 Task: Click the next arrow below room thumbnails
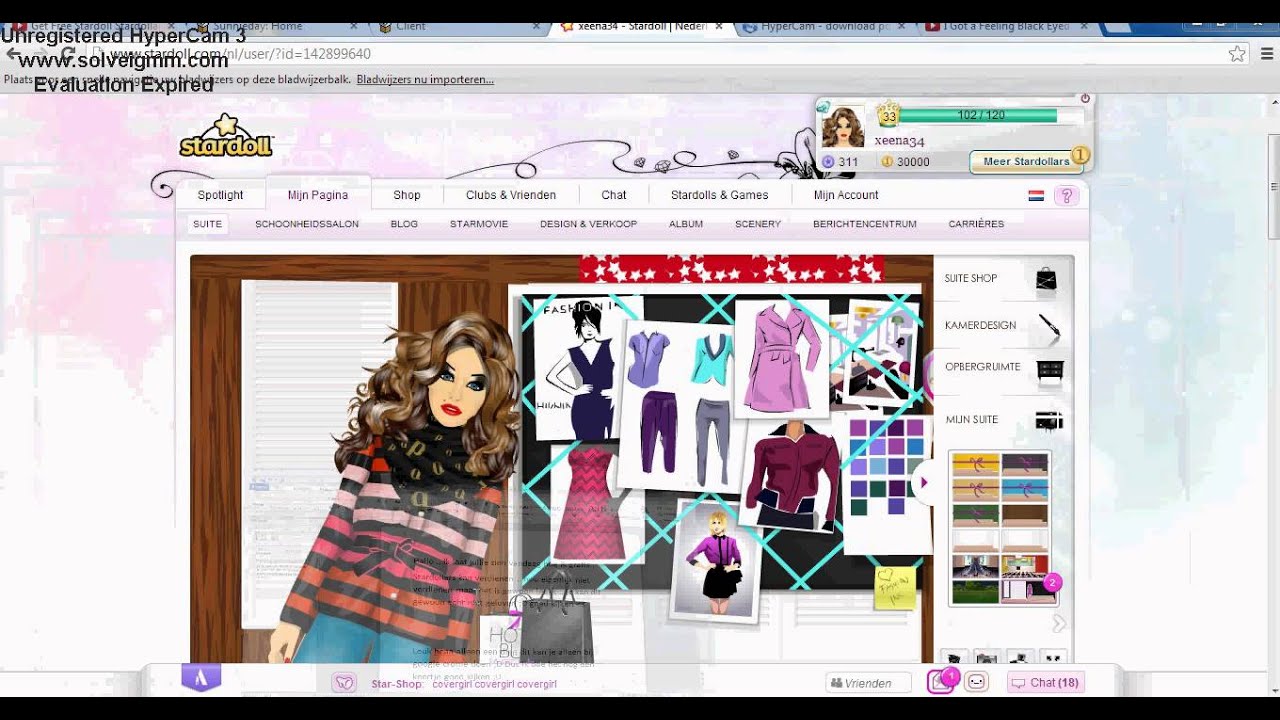point(1058,624)
